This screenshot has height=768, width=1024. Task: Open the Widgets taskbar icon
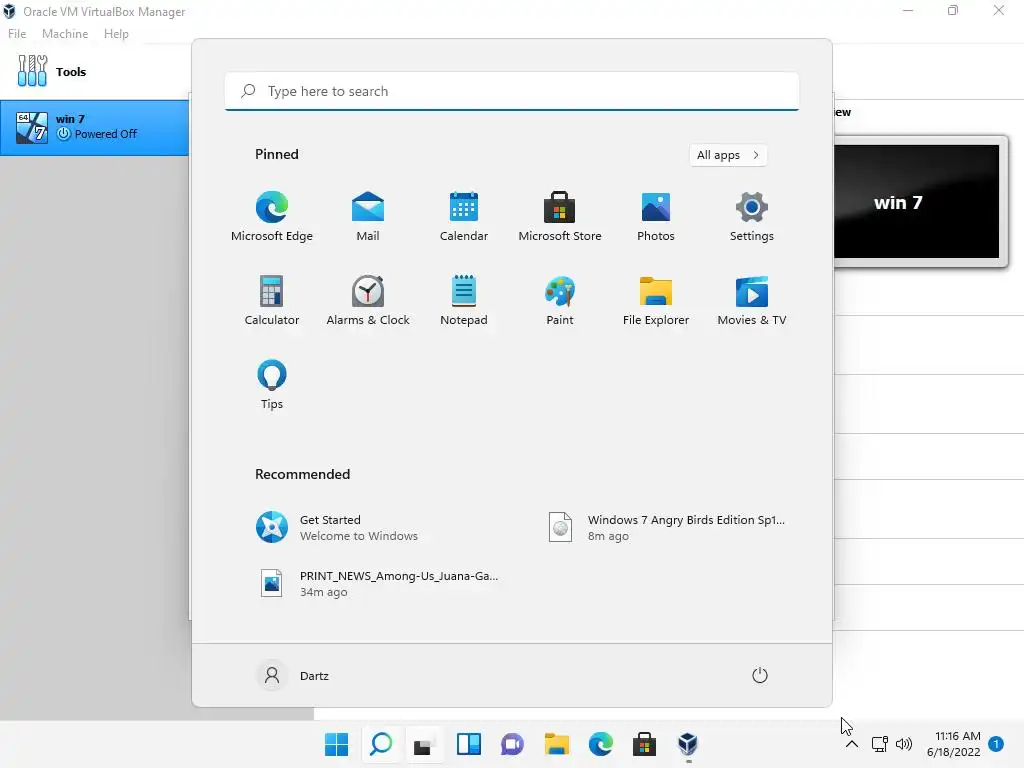tap(469, 744)
